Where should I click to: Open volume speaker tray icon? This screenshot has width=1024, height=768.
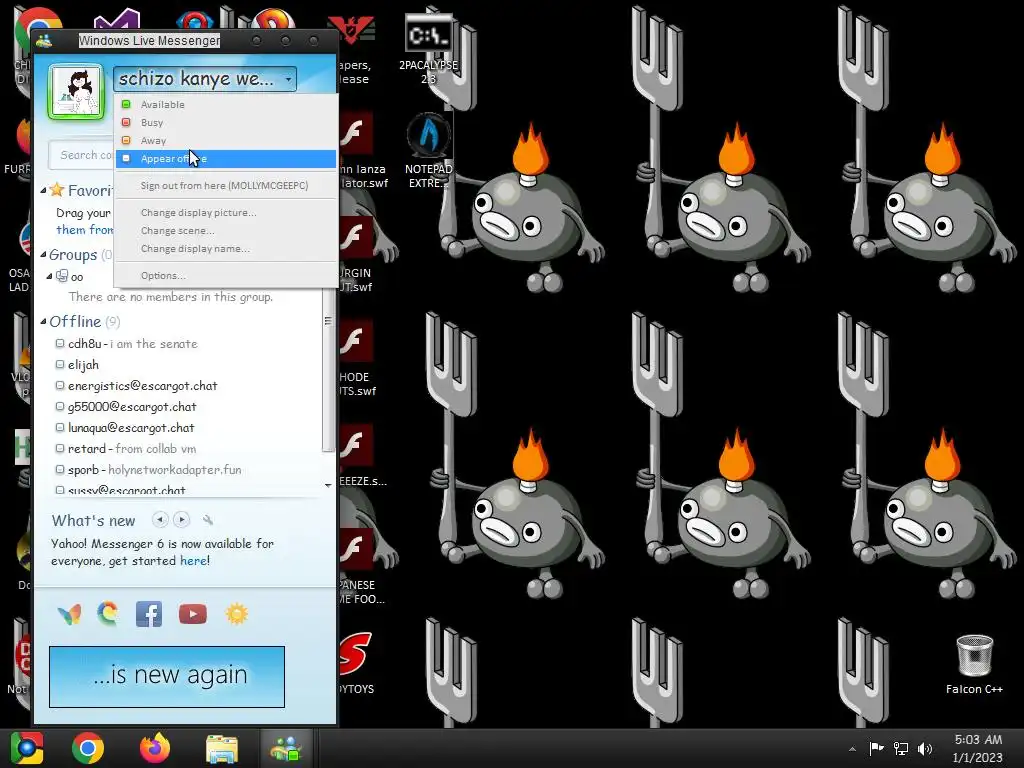pyautogui.click(x=925, y=748)
